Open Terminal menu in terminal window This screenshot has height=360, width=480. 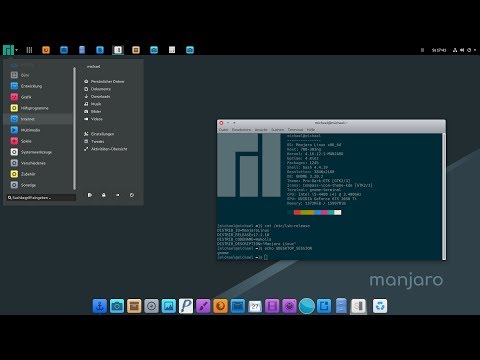click(x=295, y=130)
